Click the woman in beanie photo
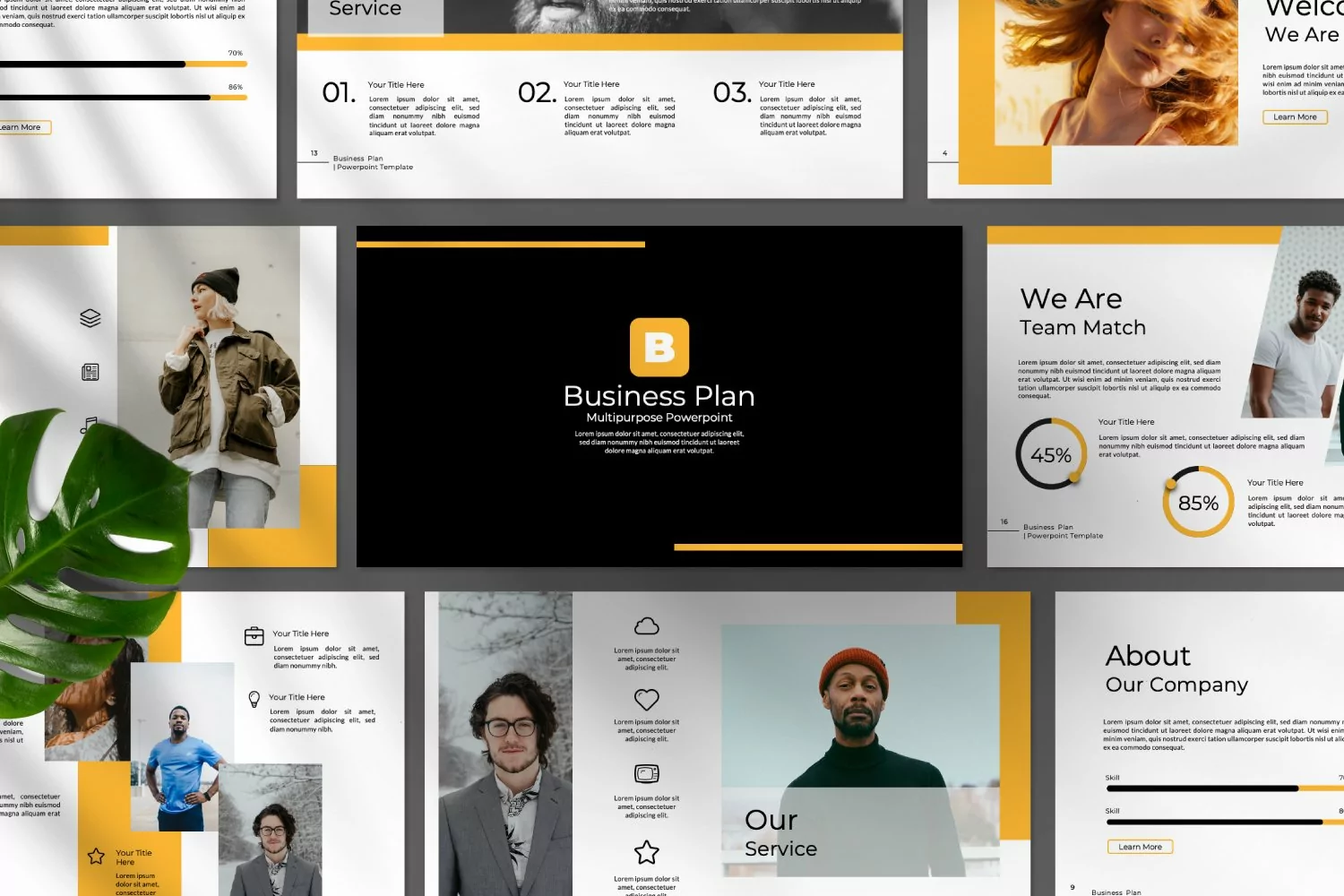 [x=210, y=377]
